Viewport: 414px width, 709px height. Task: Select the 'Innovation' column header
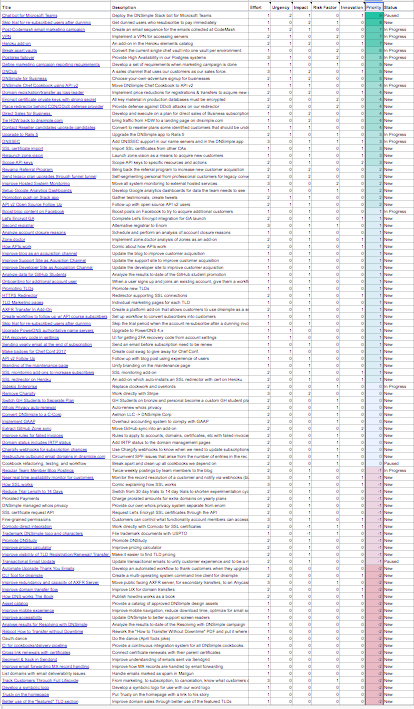point(352,8)
